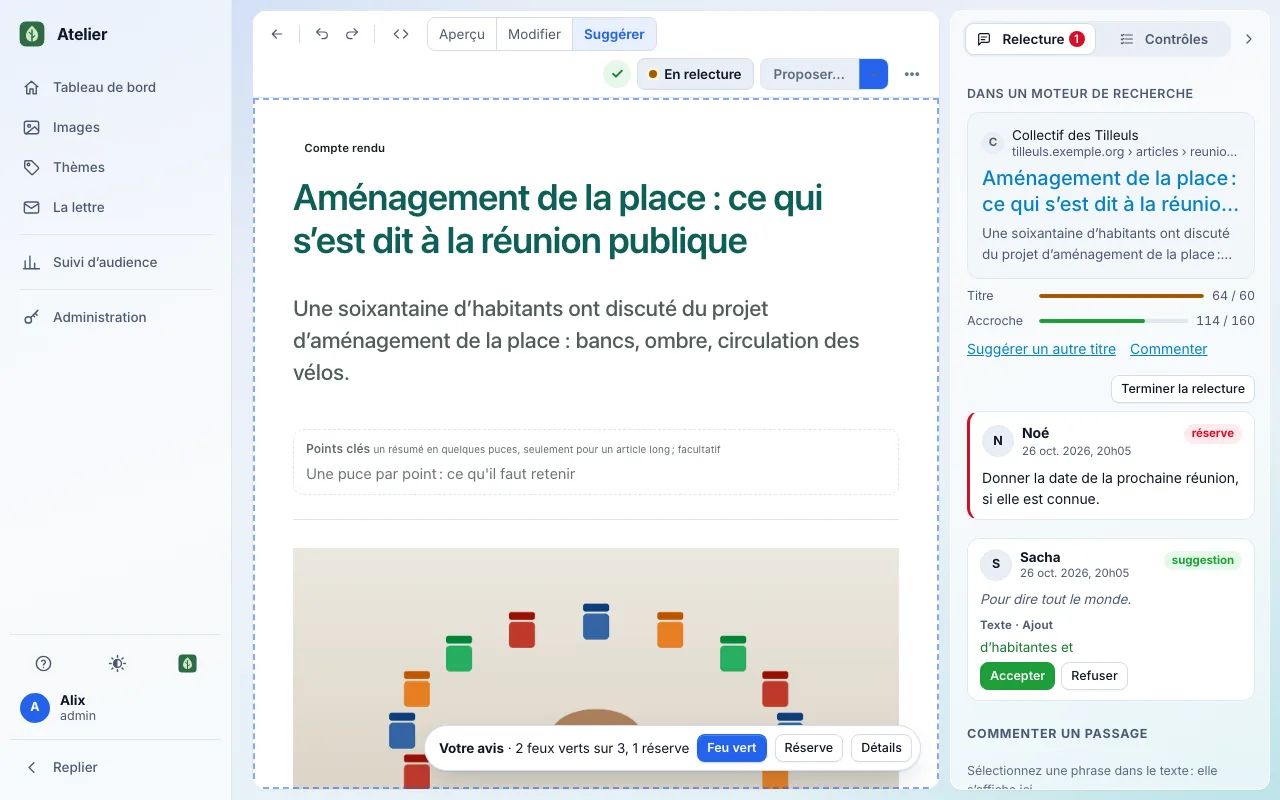Redo the last change
The image size is (1280, 800).
tap(352, 34)
